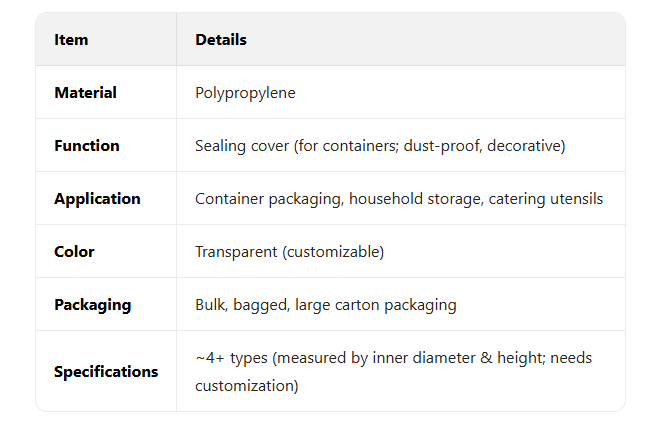Click the word "customization)" in Specifications details

pyautogui.click(x=246, y=385)
